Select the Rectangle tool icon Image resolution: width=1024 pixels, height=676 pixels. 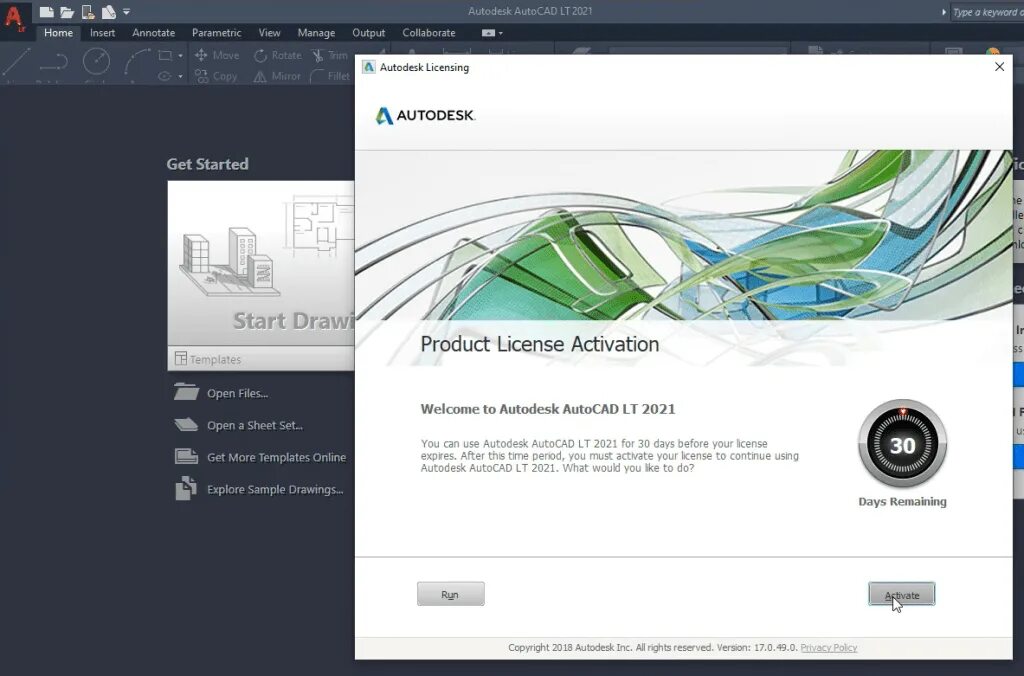[166, 56]
